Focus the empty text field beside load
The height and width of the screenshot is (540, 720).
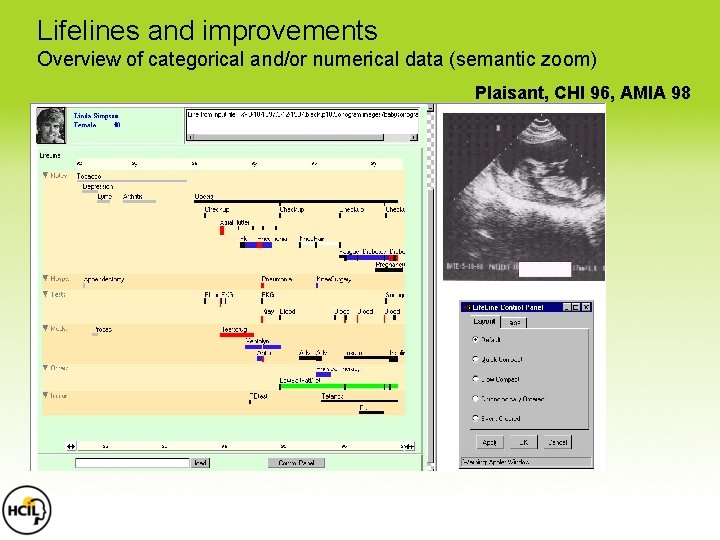(x=132, y=462)
